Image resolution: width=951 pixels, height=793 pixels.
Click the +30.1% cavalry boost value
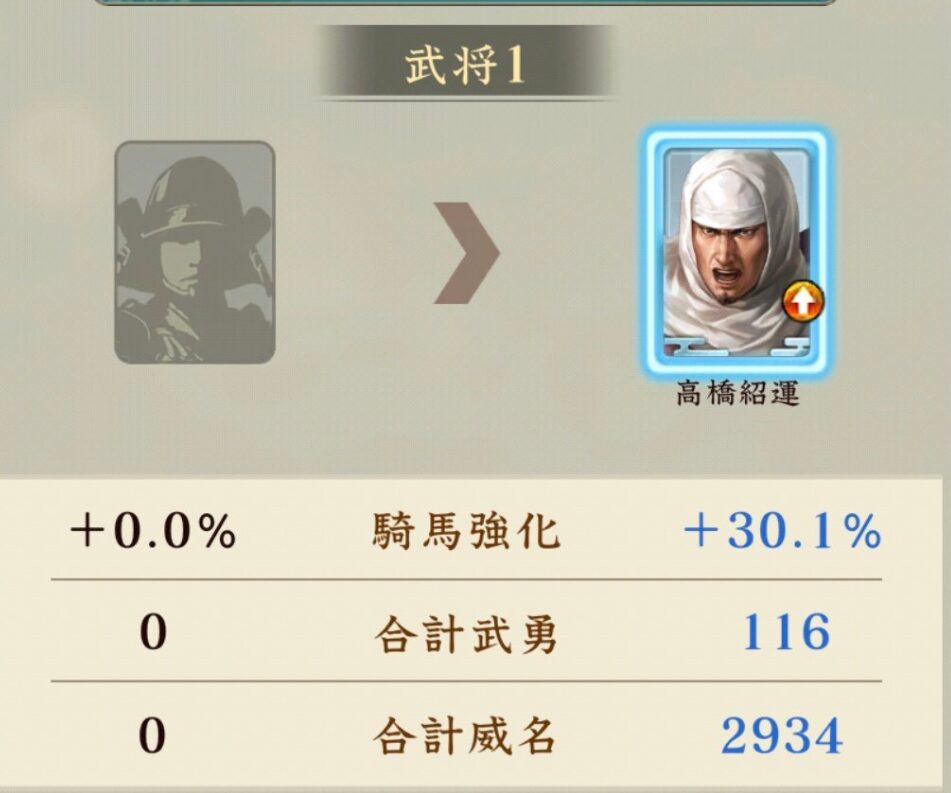point(782,531)
